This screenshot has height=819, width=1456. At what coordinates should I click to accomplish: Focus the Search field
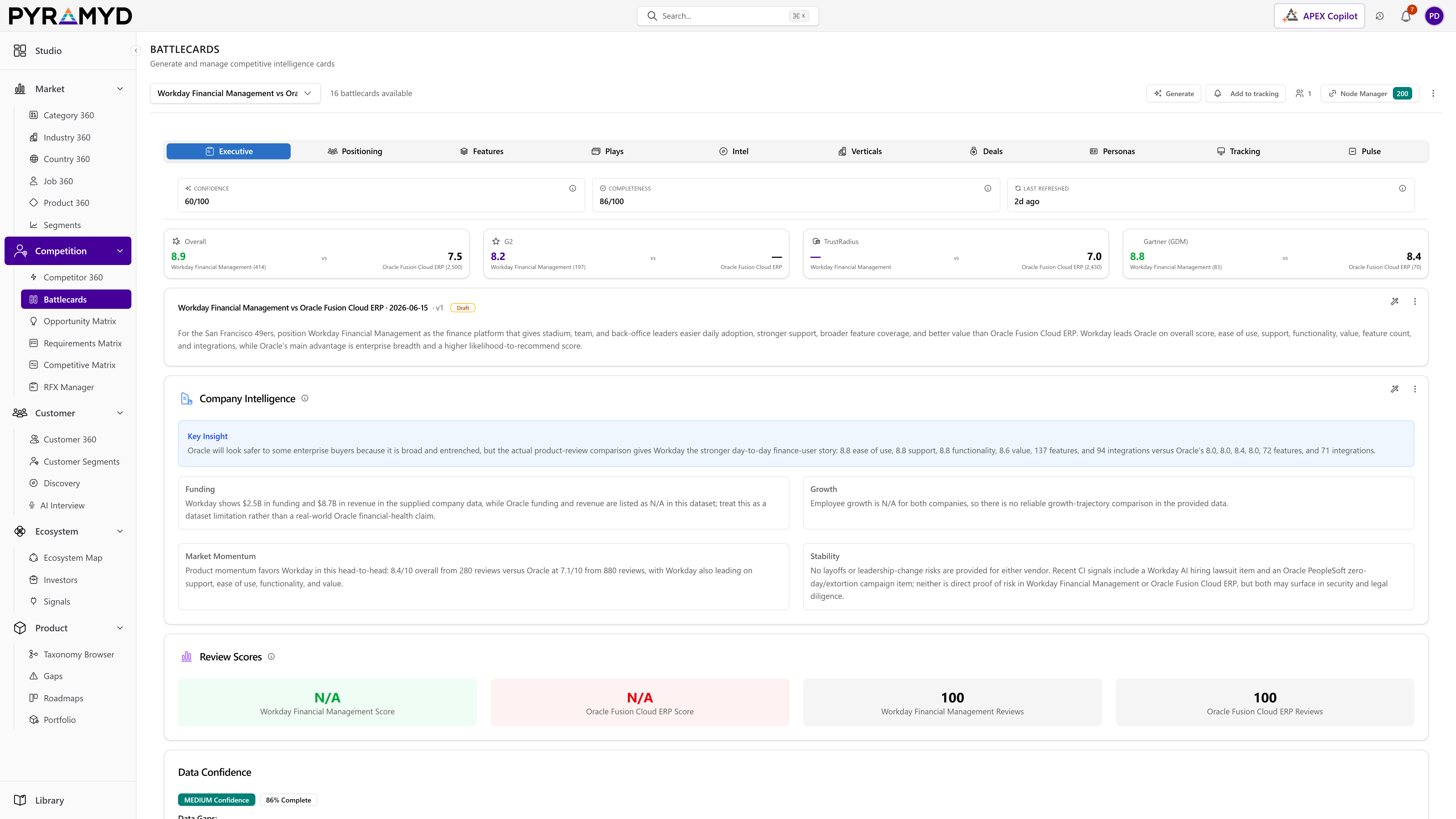click(727, 16)
